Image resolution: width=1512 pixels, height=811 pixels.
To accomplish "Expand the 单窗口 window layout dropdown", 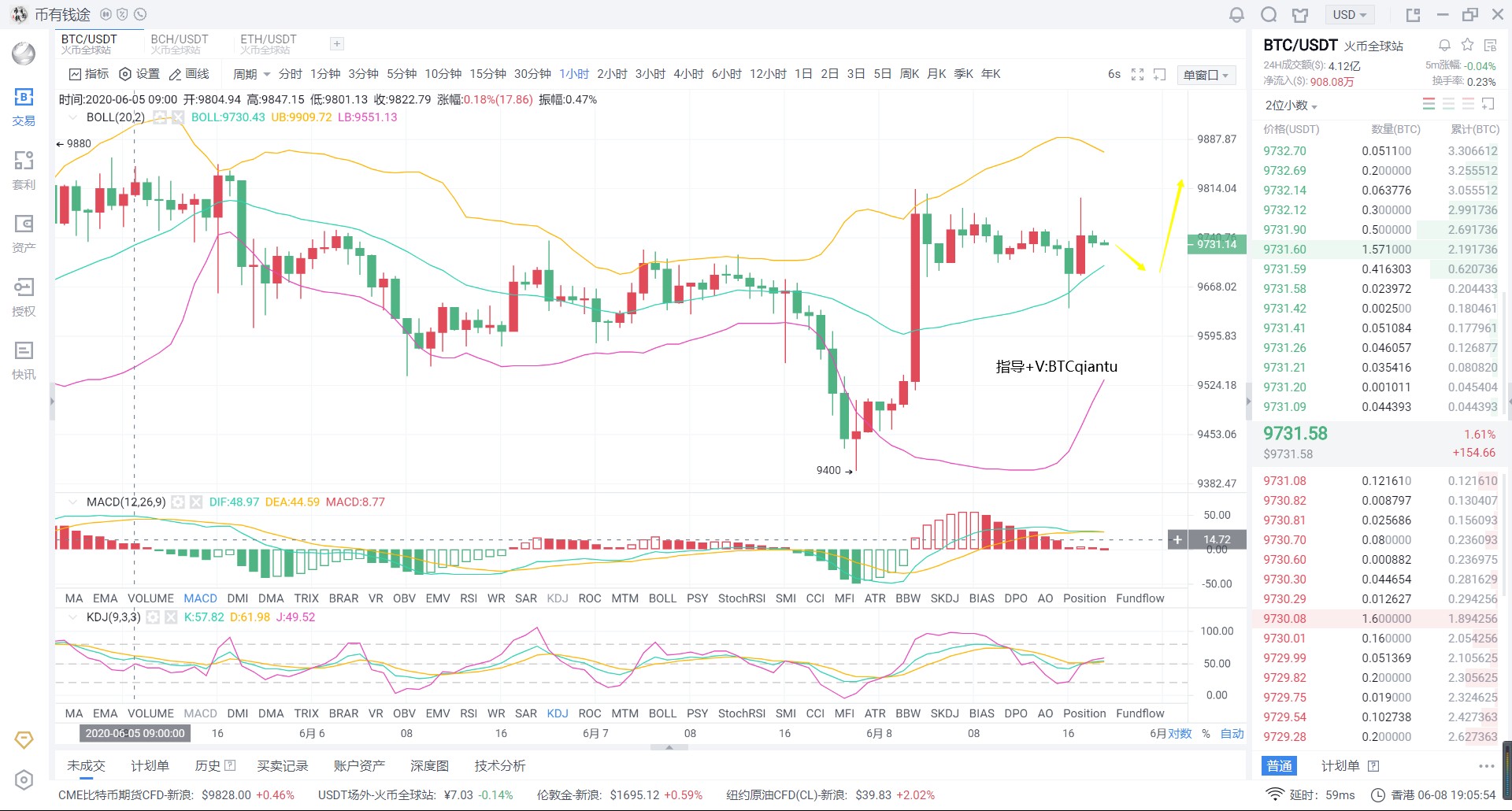I will [x=1206, y=75].
